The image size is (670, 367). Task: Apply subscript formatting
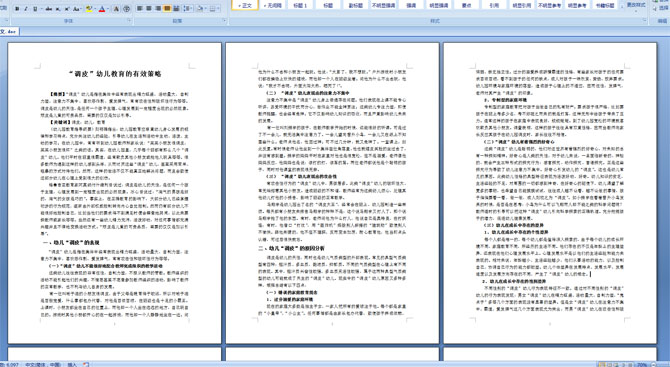(58, 9)
